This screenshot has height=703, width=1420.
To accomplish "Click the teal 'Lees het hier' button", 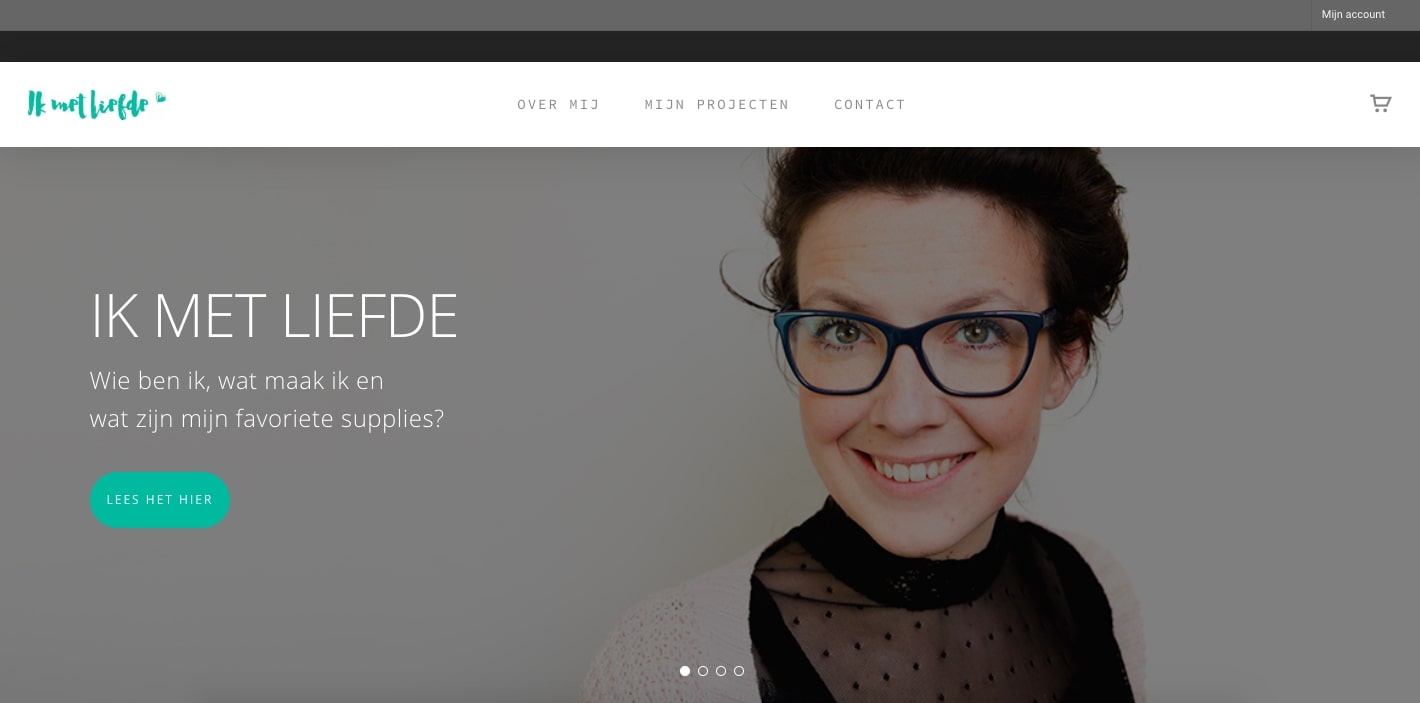I will tap(160, 499).
